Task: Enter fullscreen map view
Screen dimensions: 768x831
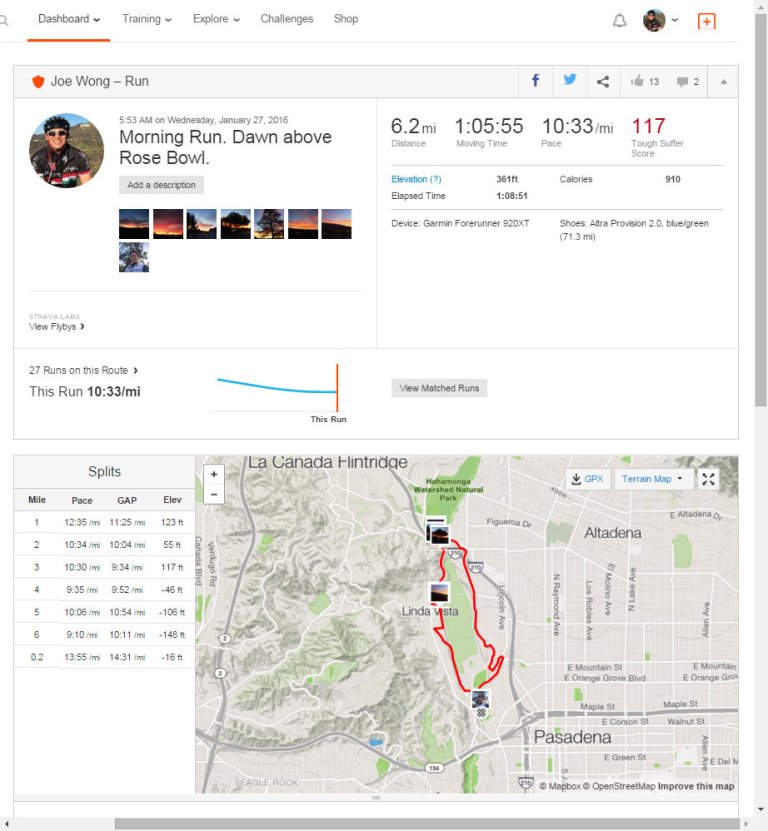Action: click(708, 479)
